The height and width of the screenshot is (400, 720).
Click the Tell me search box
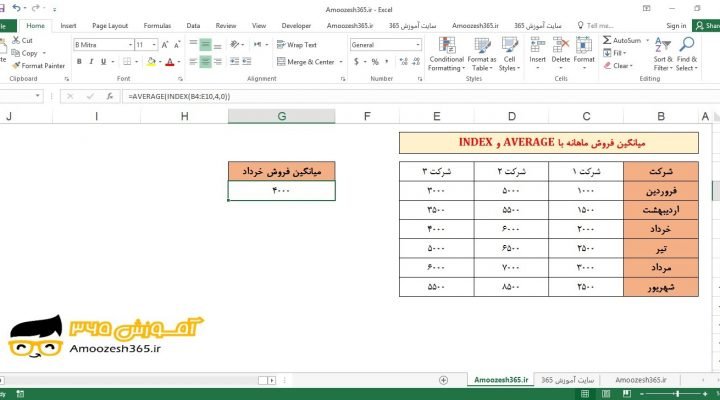click(596, 26)
